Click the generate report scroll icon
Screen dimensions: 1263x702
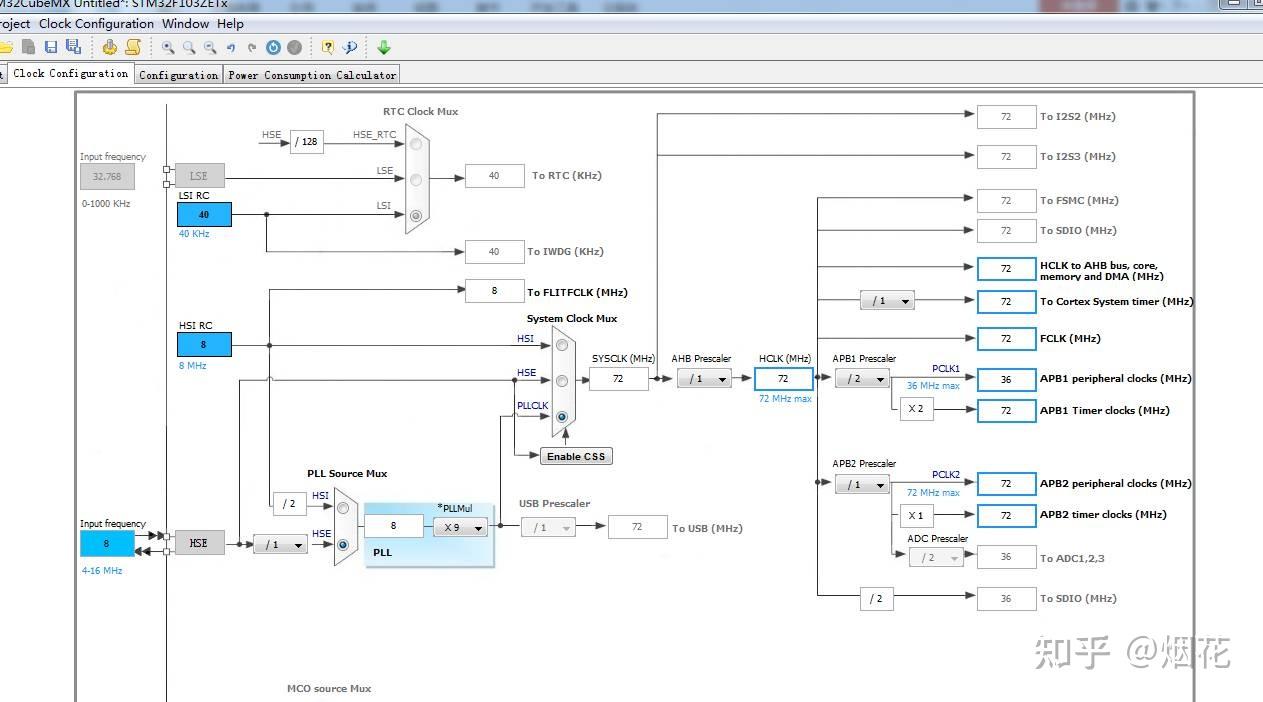point(132,47)
